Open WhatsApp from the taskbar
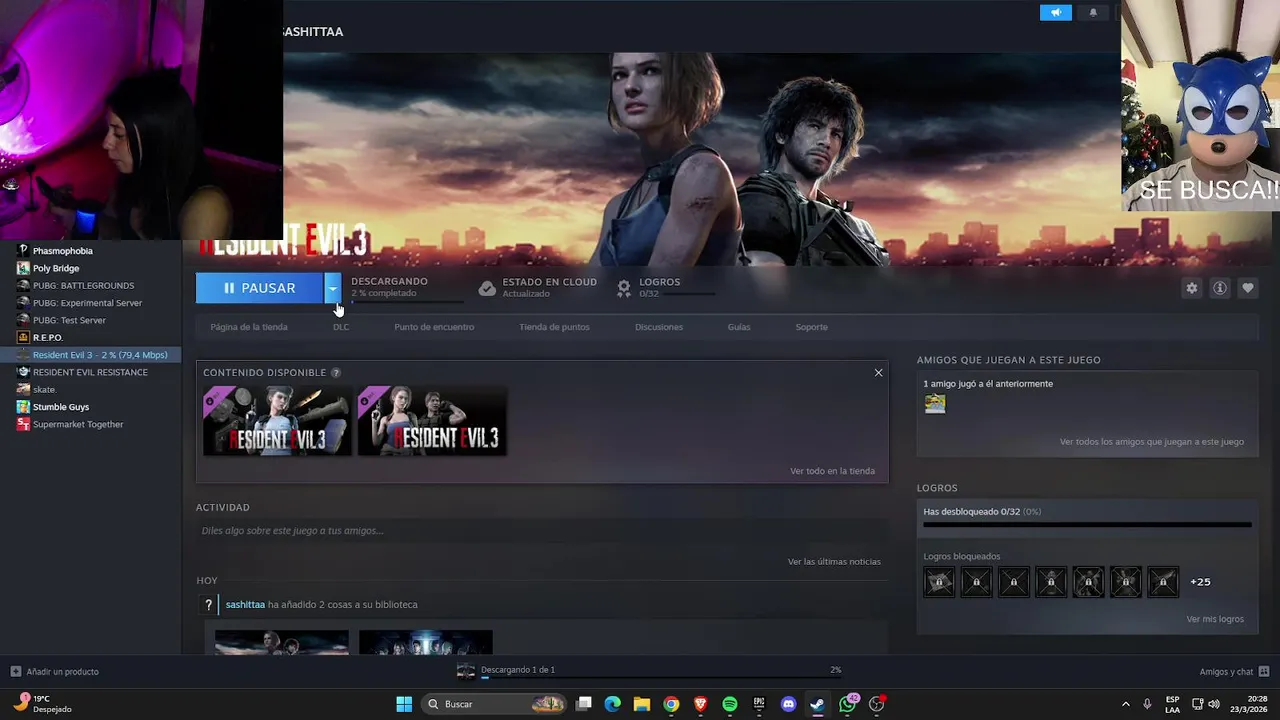The width and height of the screenshot is (1280, 720). [848, 704]
